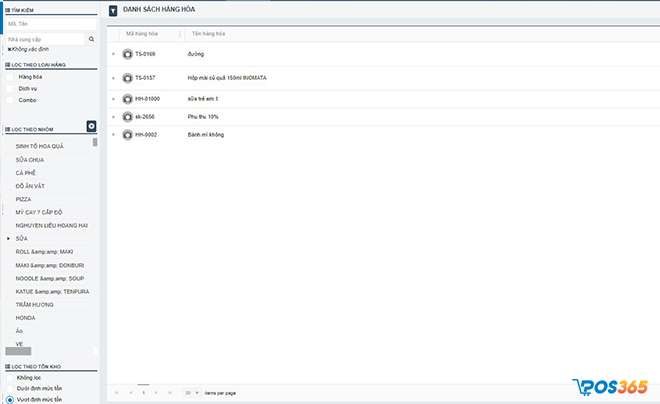Image resolution: width=660 pixels, height=404 pixels.
Task: Click product name sữa trẻ em 1
Action: (203, 99)
